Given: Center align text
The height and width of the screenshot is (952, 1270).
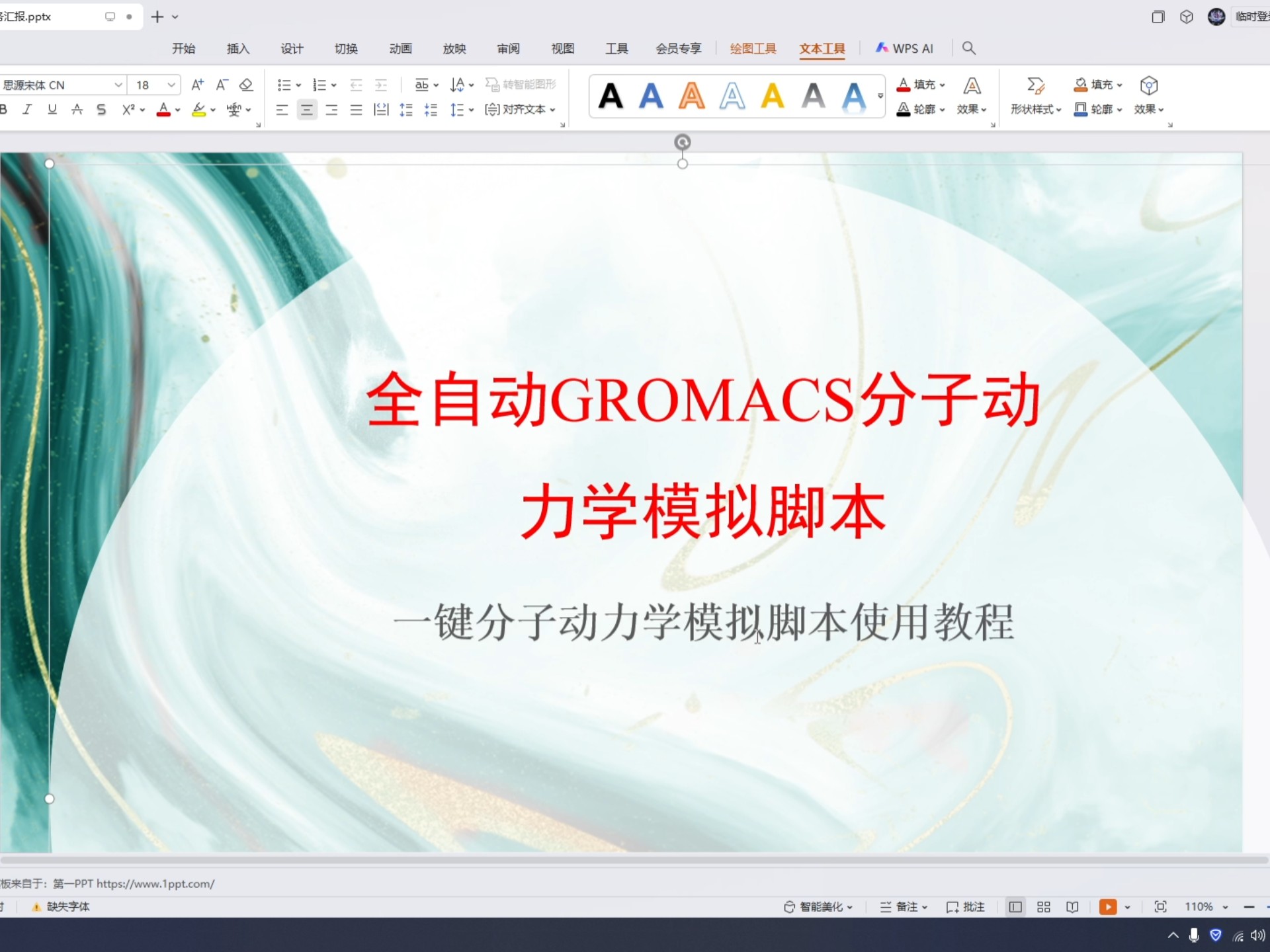Looking at the screenshot, I should click(306, 110).
